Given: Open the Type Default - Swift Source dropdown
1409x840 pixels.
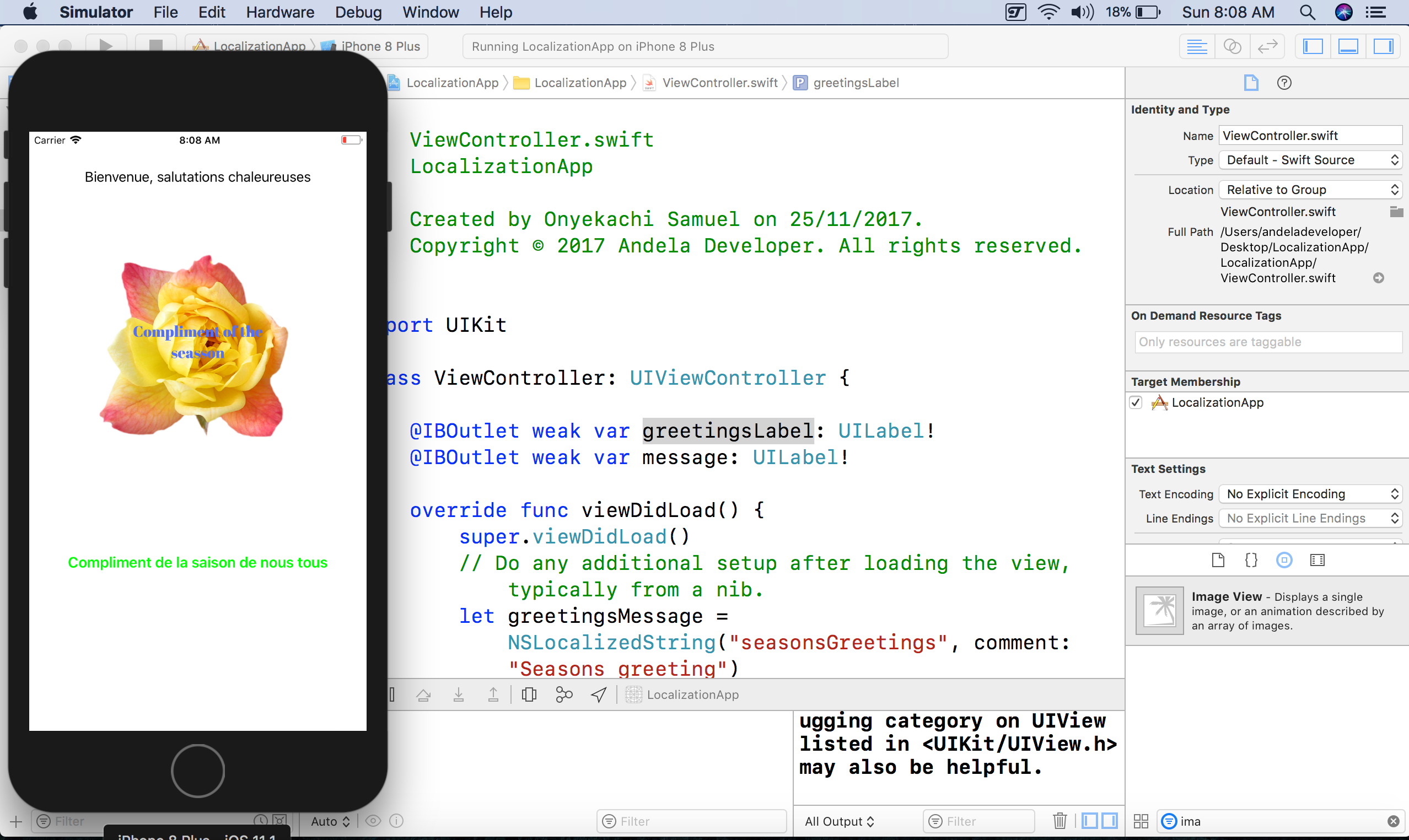Looking at the screenshot, I should click(x=1310, y=160).
